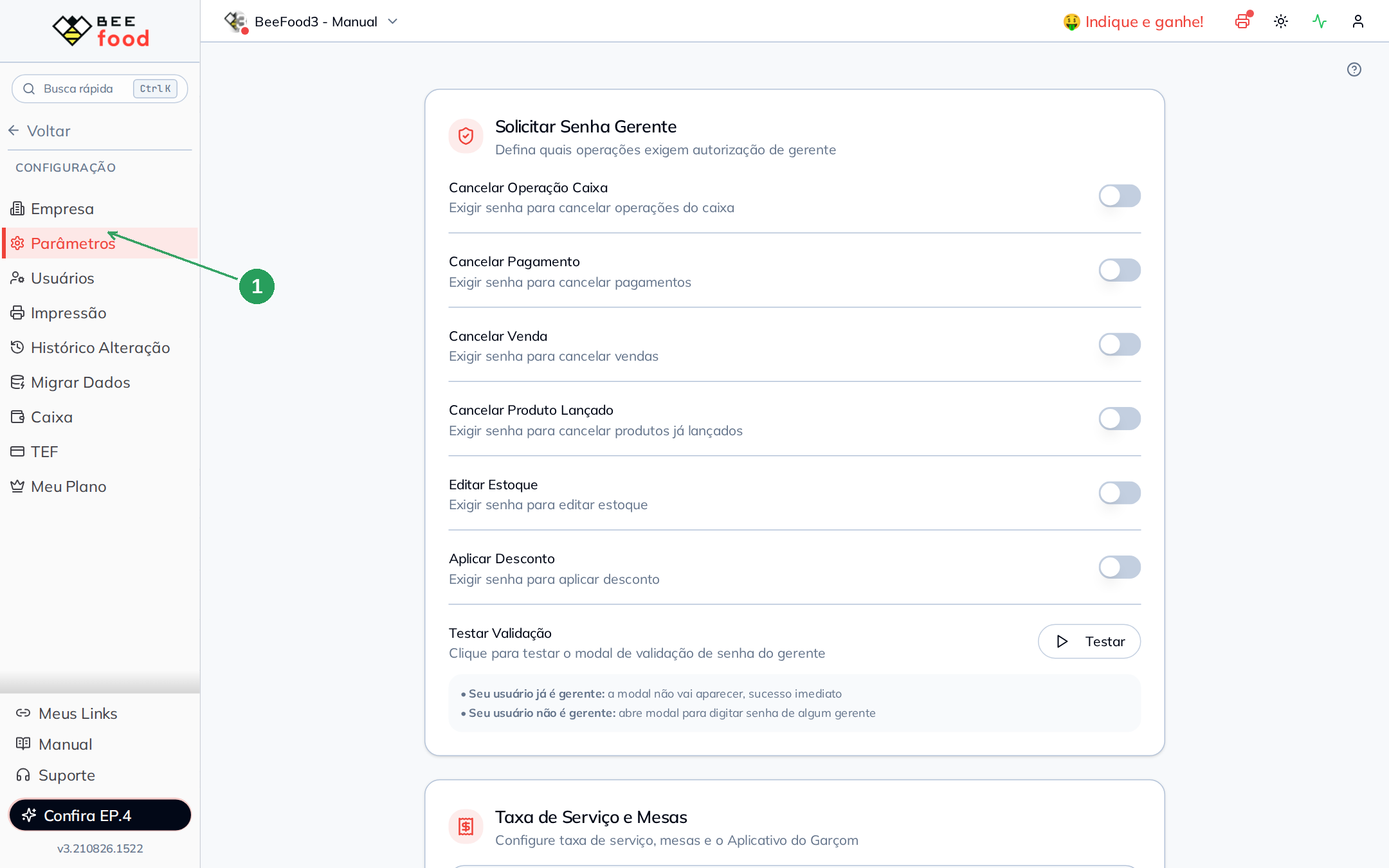The image size is (1389, 868).
Task: Click the help question mark icon
Action: click(x=1354, y=69)
